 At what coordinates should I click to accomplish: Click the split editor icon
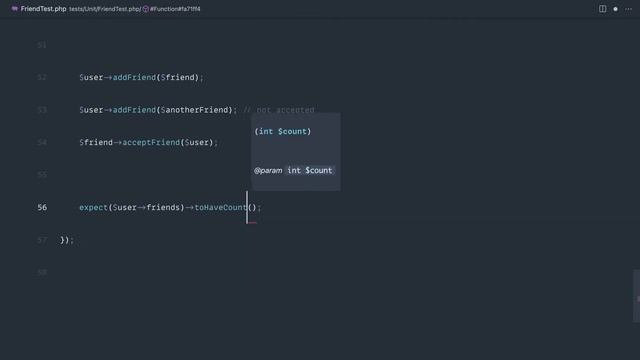tap(602, 9)
